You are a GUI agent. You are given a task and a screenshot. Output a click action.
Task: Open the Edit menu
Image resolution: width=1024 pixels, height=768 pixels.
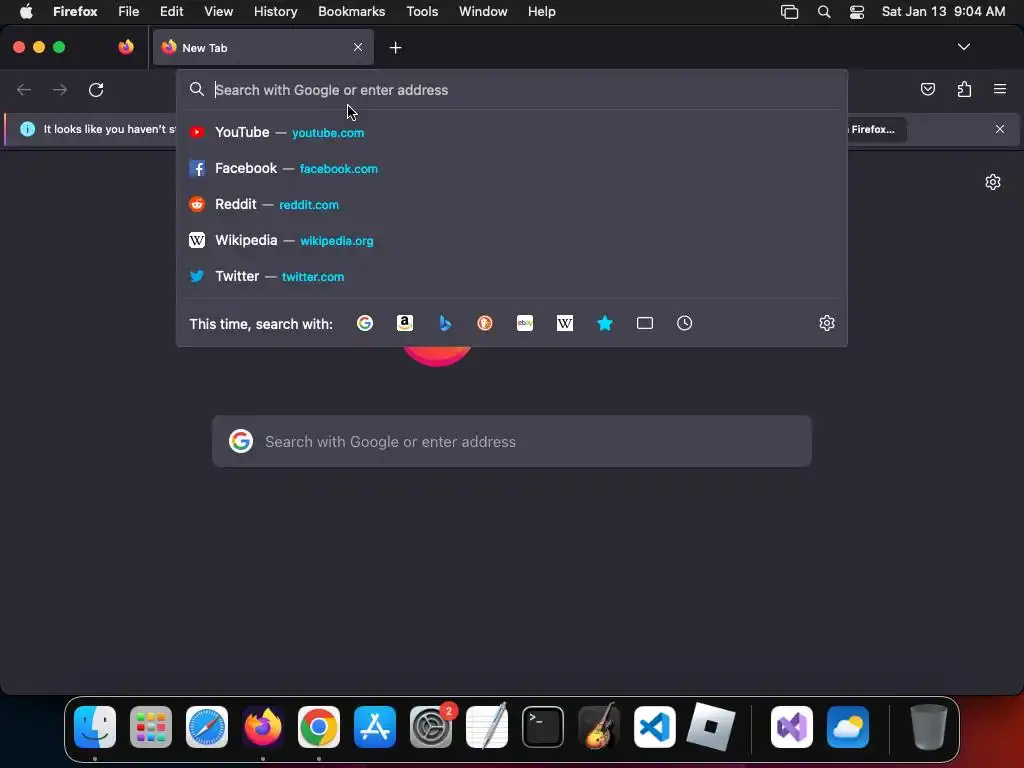pos(172,12)
